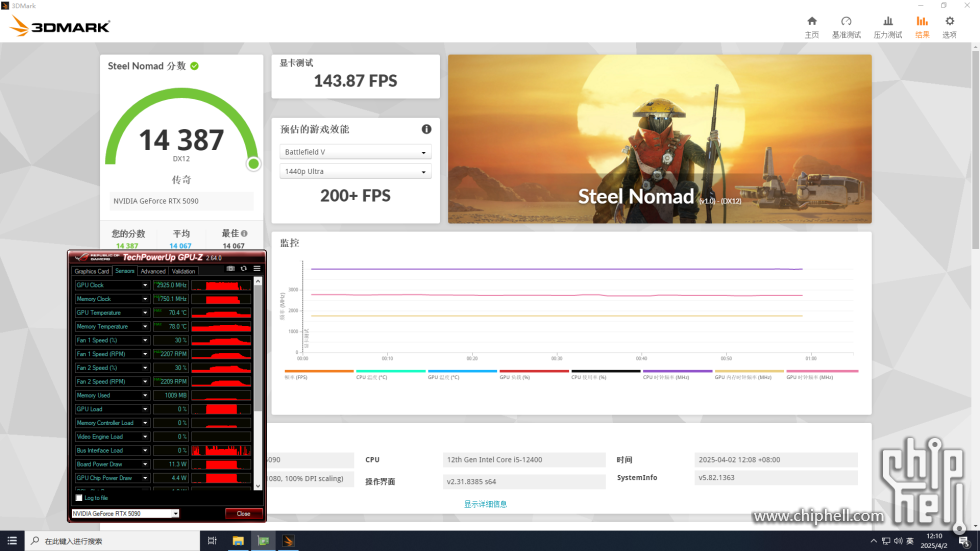Click the NVIDIA GeForce RTX 5090 score label

(181, 201)
